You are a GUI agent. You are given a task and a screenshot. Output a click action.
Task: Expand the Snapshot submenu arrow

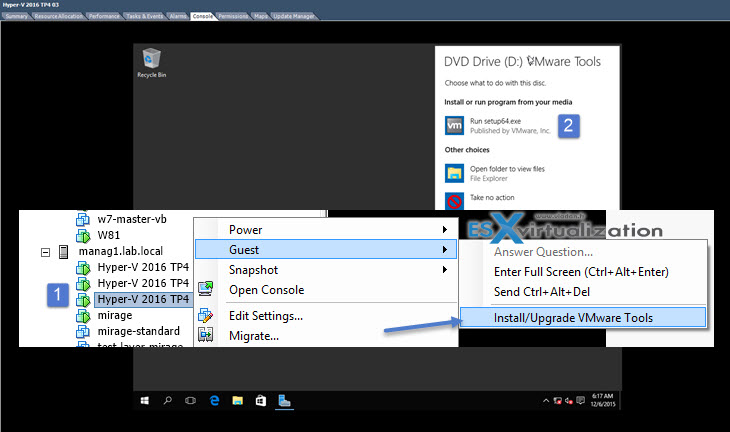point(445,270)
